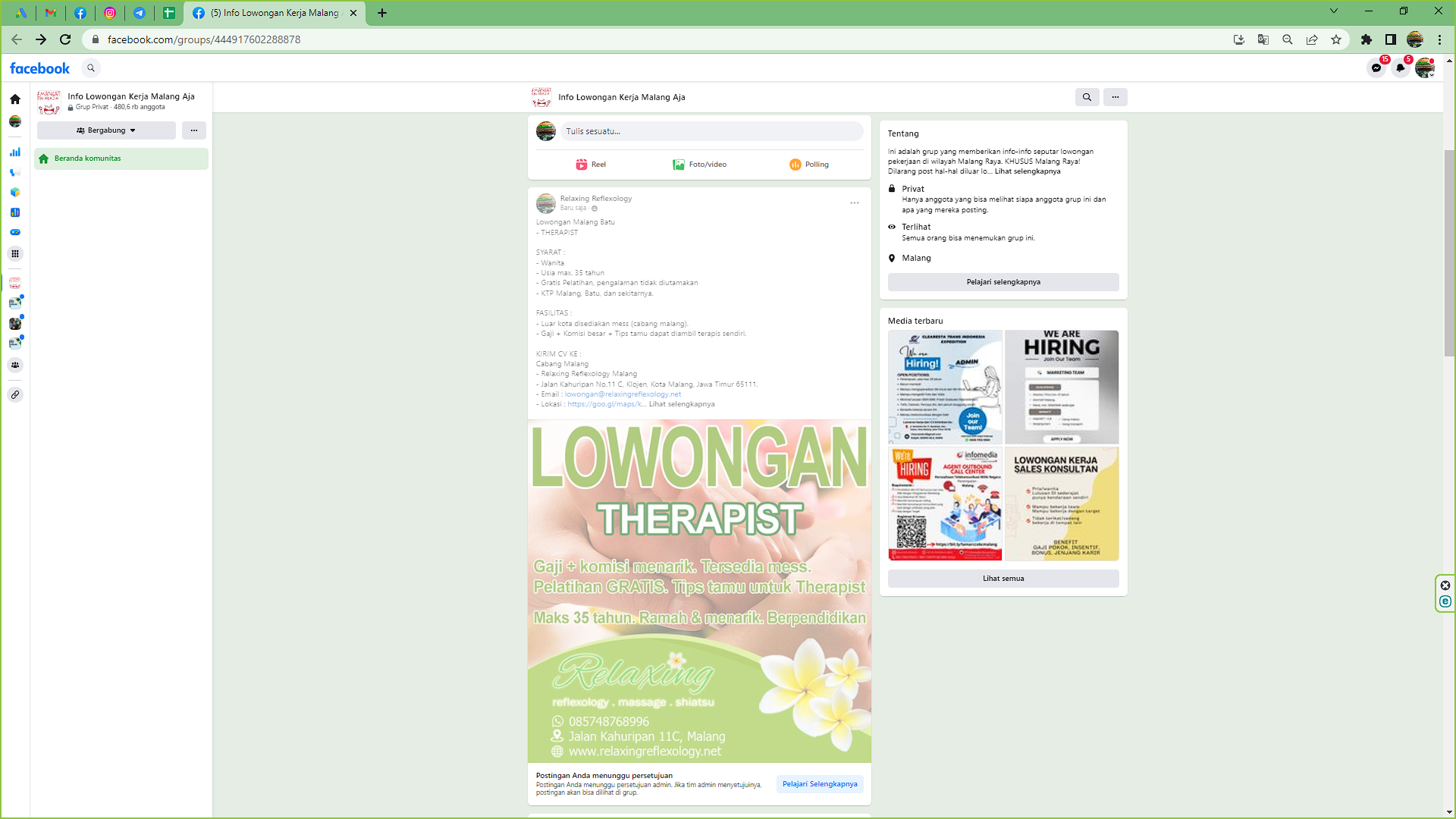Click the install app icon in address bar
Screen dimensions: 1456x819
1239,39
